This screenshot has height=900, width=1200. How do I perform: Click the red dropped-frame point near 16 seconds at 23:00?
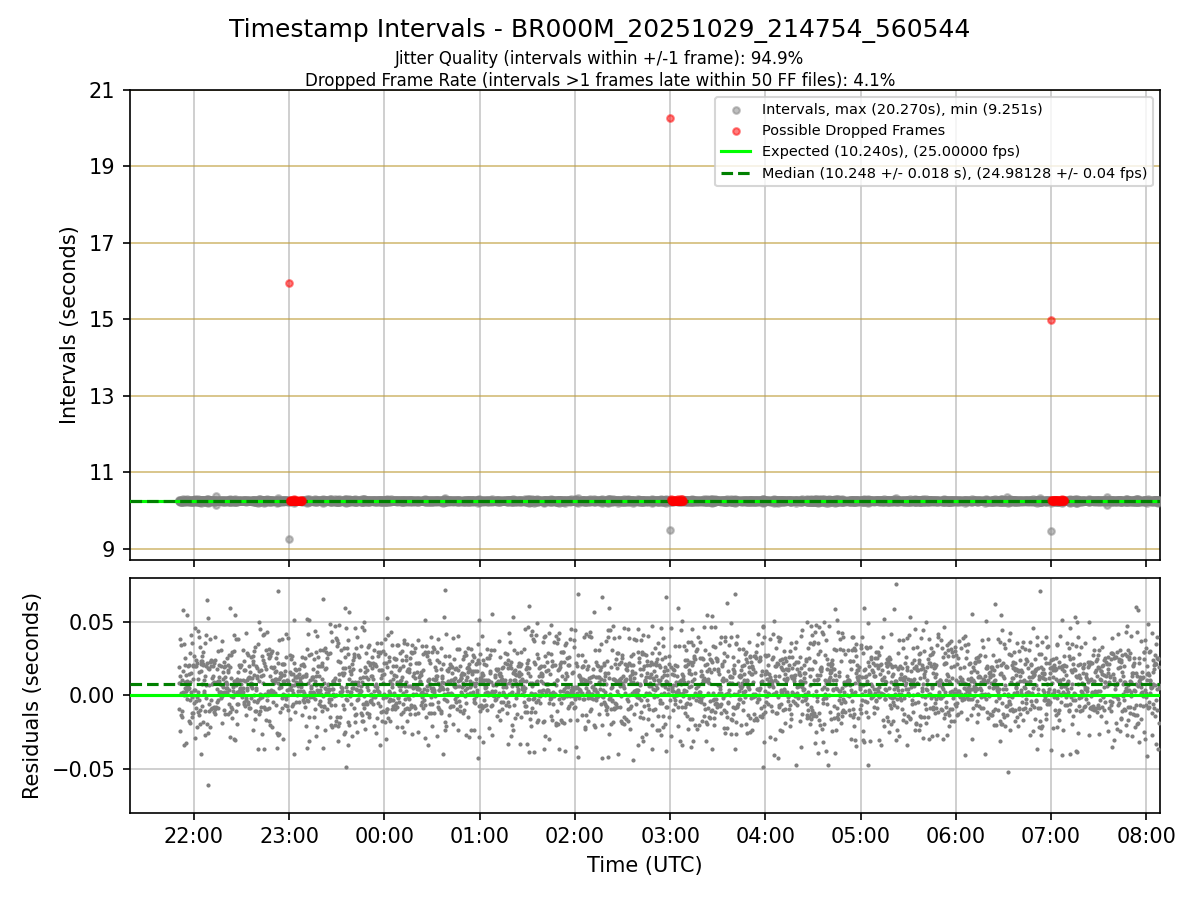tap(289, 283)
